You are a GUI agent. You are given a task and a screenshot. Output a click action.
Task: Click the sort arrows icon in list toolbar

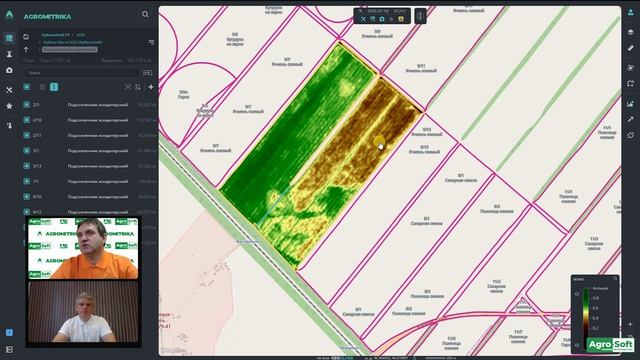coord(138,87)
